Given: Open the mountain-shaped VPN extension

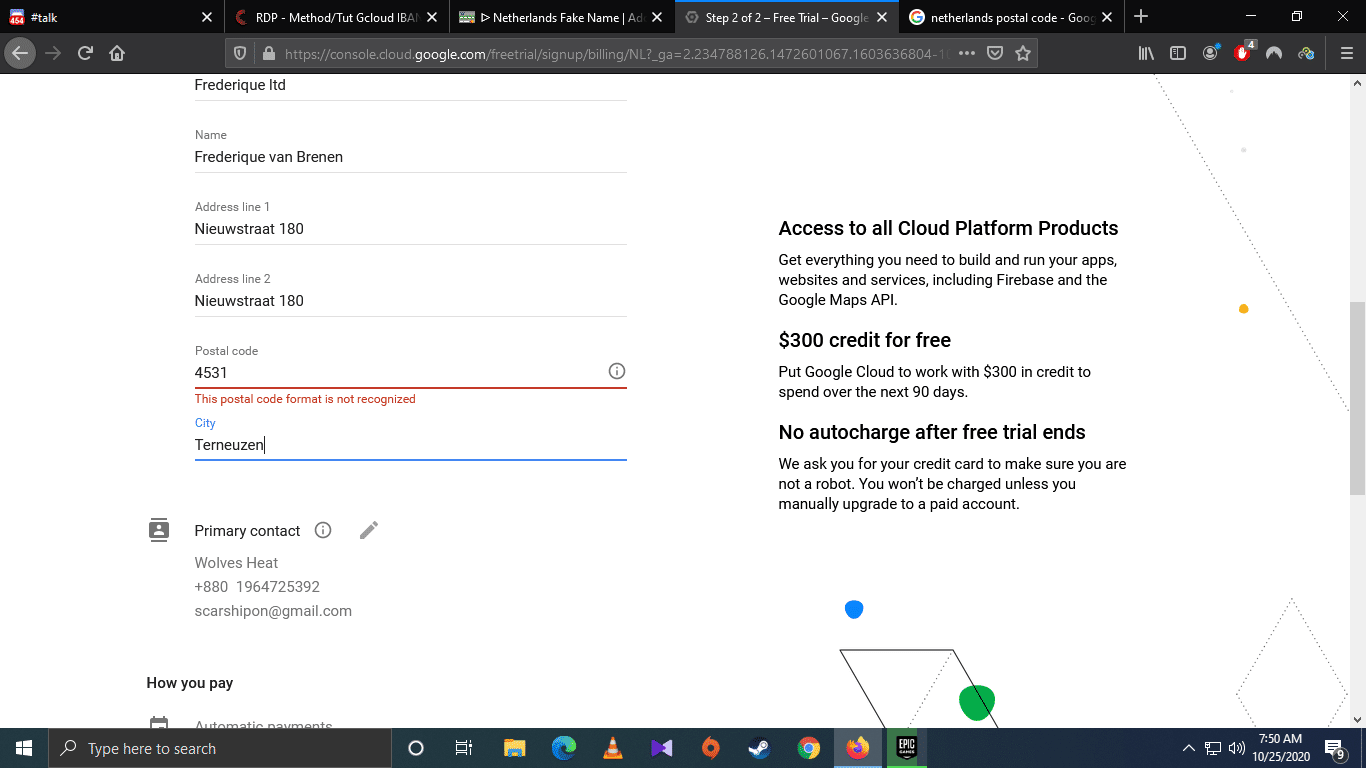Looking at the screenshot, I should point(1274,54).
